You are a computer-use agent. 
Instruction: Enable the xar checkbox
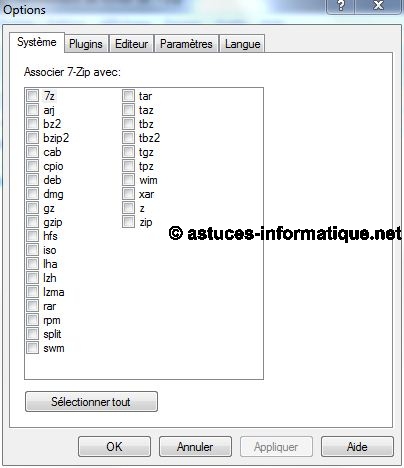[x=128, y=194]
